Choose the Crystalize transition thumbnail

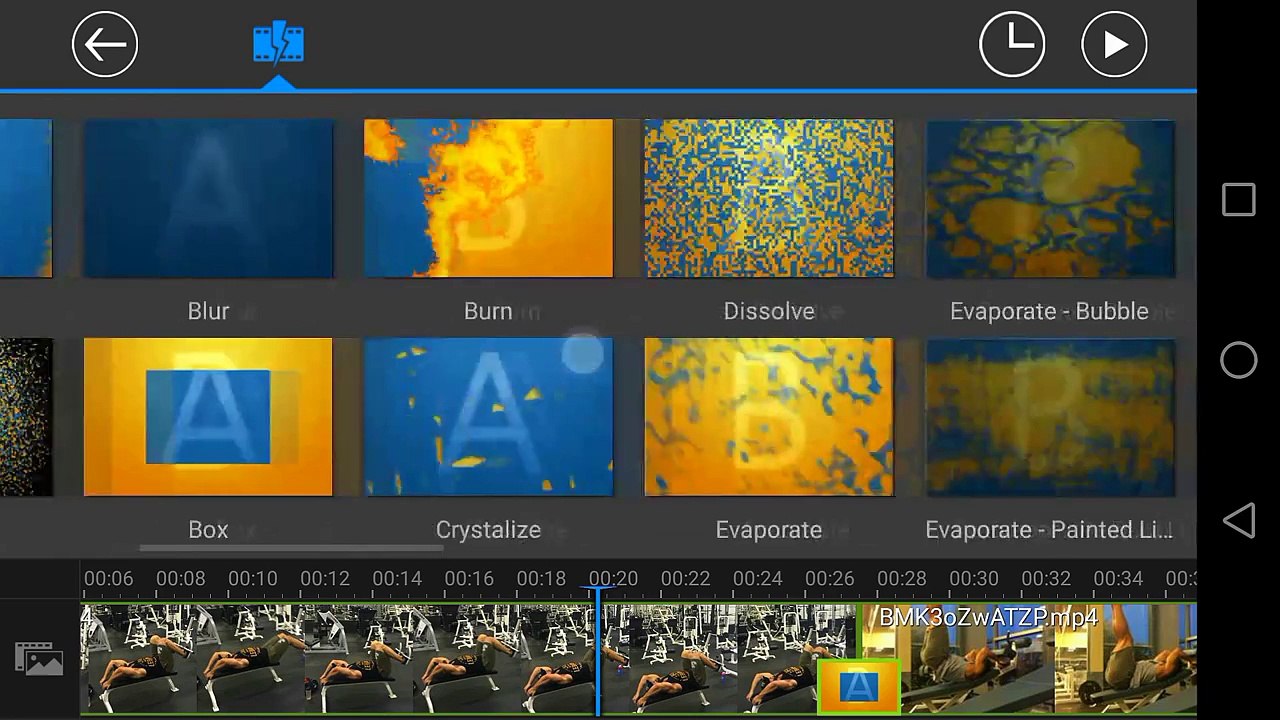(488, 417)
